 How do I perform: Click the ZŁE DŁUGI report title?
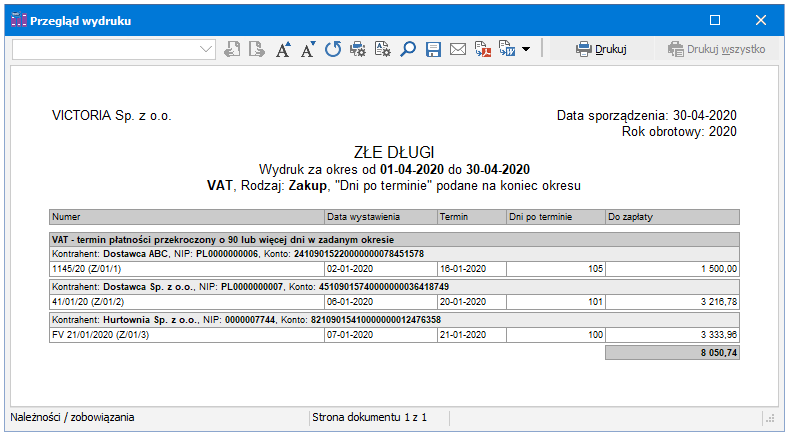[393, 152]
